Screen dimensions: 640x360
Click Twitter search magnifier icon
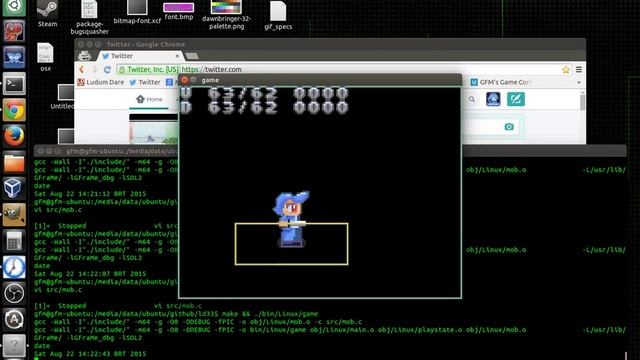[472, 99]
